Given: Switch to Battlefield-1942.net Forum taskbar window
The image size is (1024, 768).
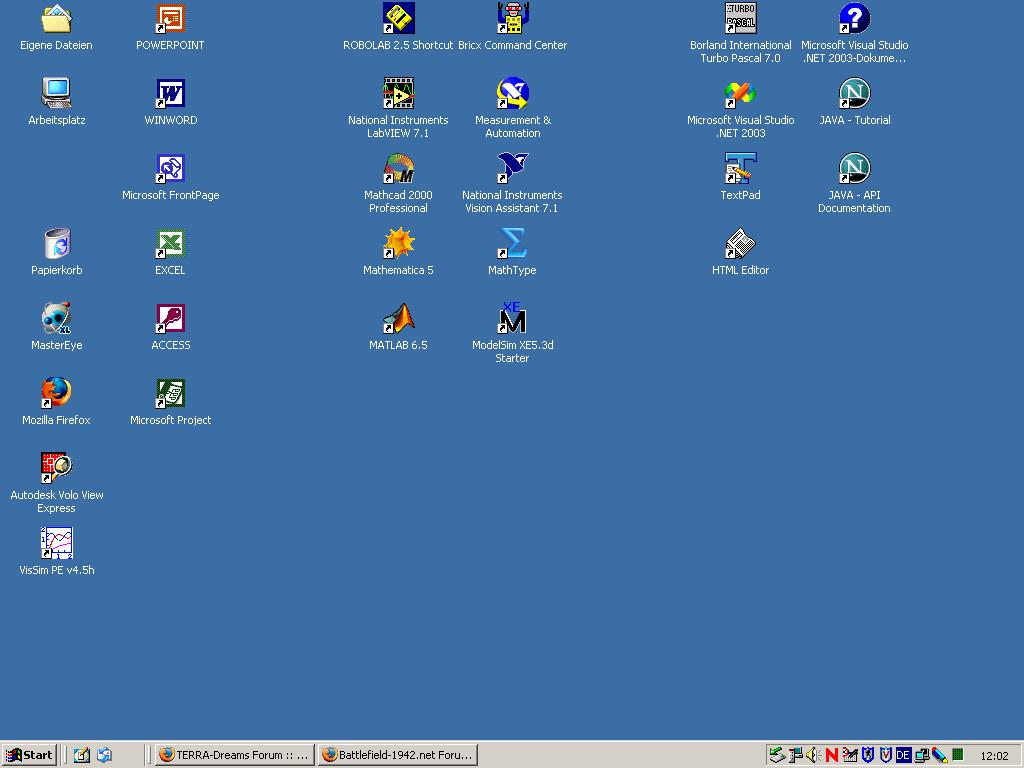Looking at the screenshot, I should point(398,755).
